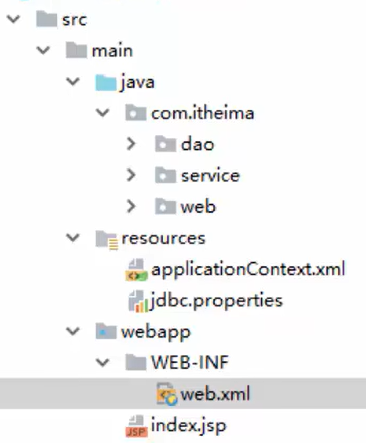Click the resources folder icon
The width and height of the screenshot is (366, 443).
click(107, 239)
